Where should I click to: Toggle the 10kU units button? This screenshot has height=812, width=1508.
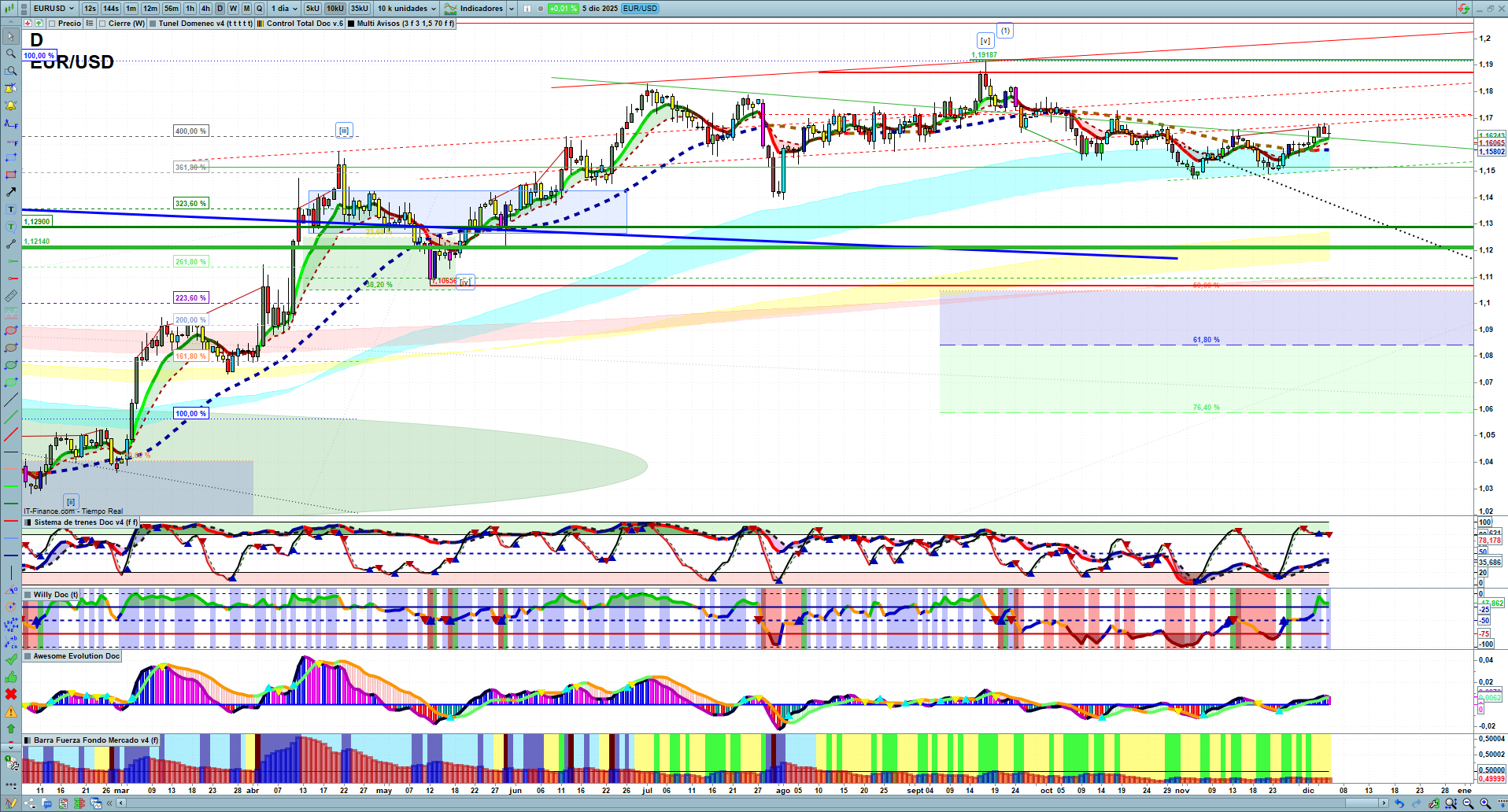point(335,9)
